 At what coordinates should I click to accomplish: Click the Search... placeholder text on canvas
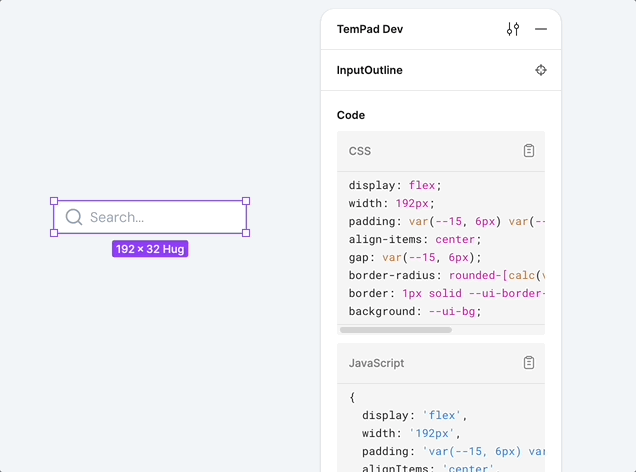click(117, 217)
